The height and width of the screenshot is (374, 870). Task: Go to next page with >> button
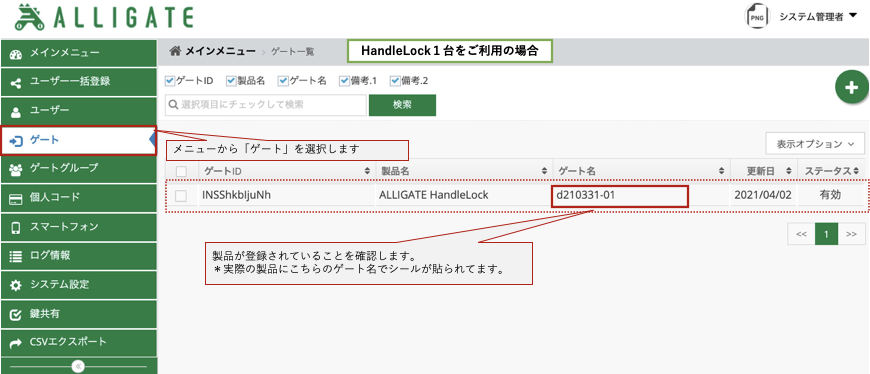point(852,234)
